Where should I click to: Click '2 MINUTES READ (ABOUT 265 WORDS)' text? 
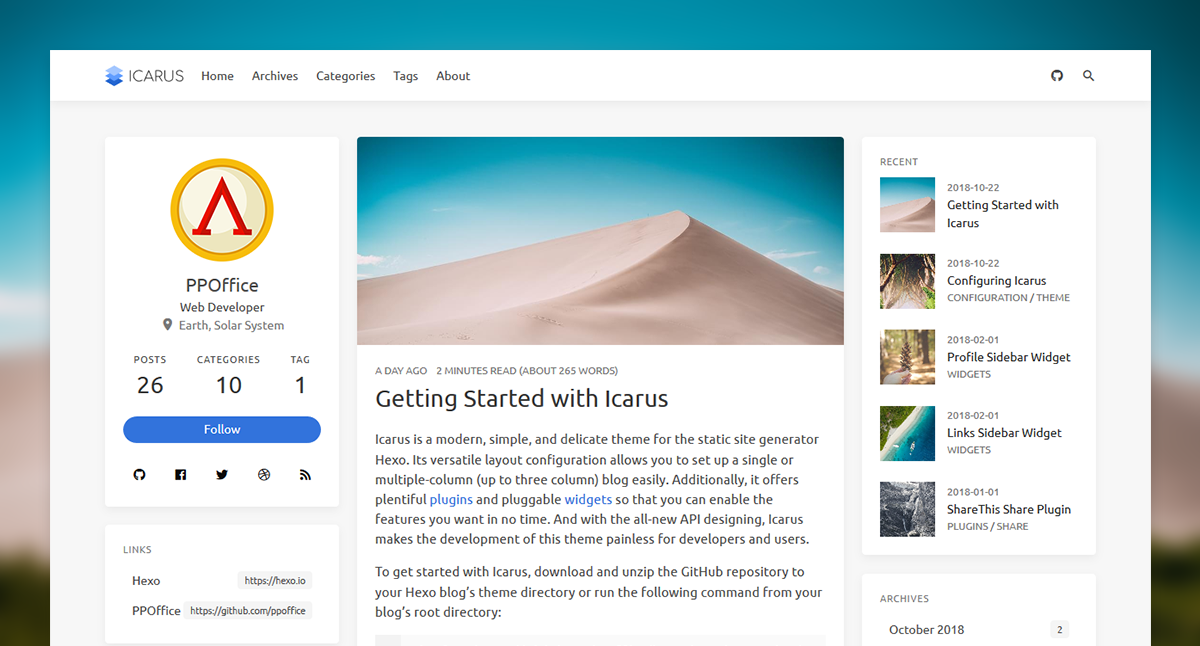click(527, 370)
